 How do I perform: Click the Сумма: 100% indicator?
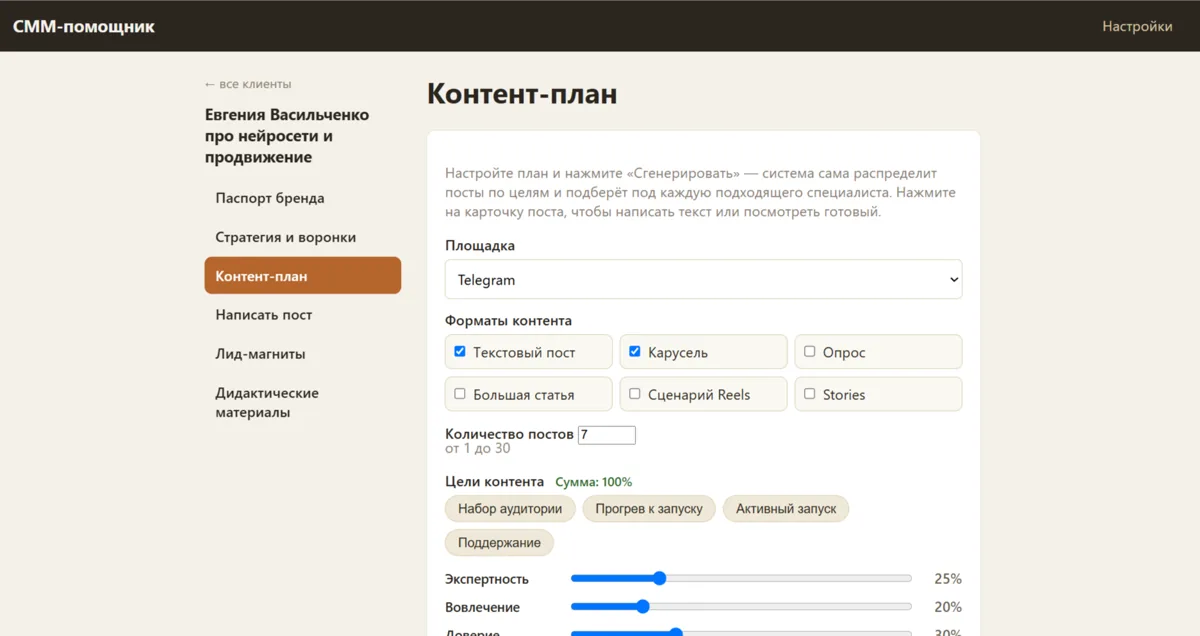point(594,482)
